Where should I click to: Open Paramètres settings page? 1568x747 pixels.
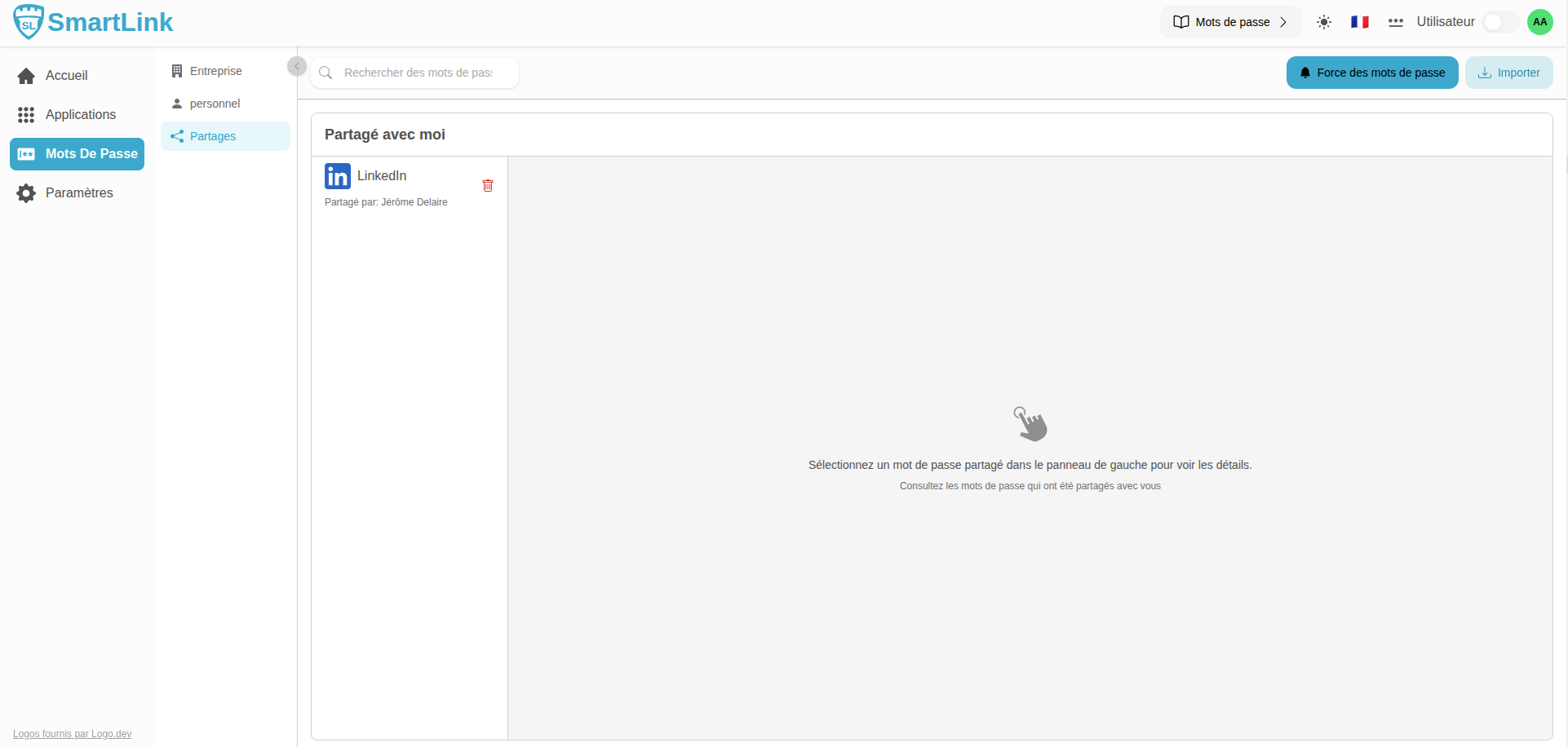click(x=79, y=193)
